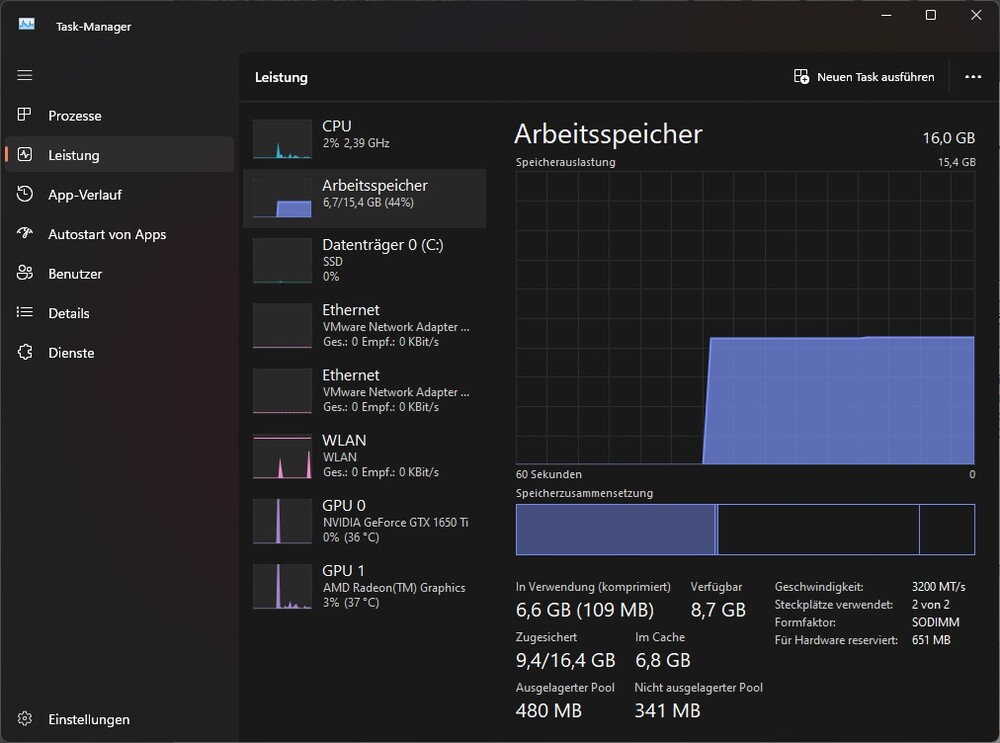Click the Neuen Task ausführen icon

(801, 77)
